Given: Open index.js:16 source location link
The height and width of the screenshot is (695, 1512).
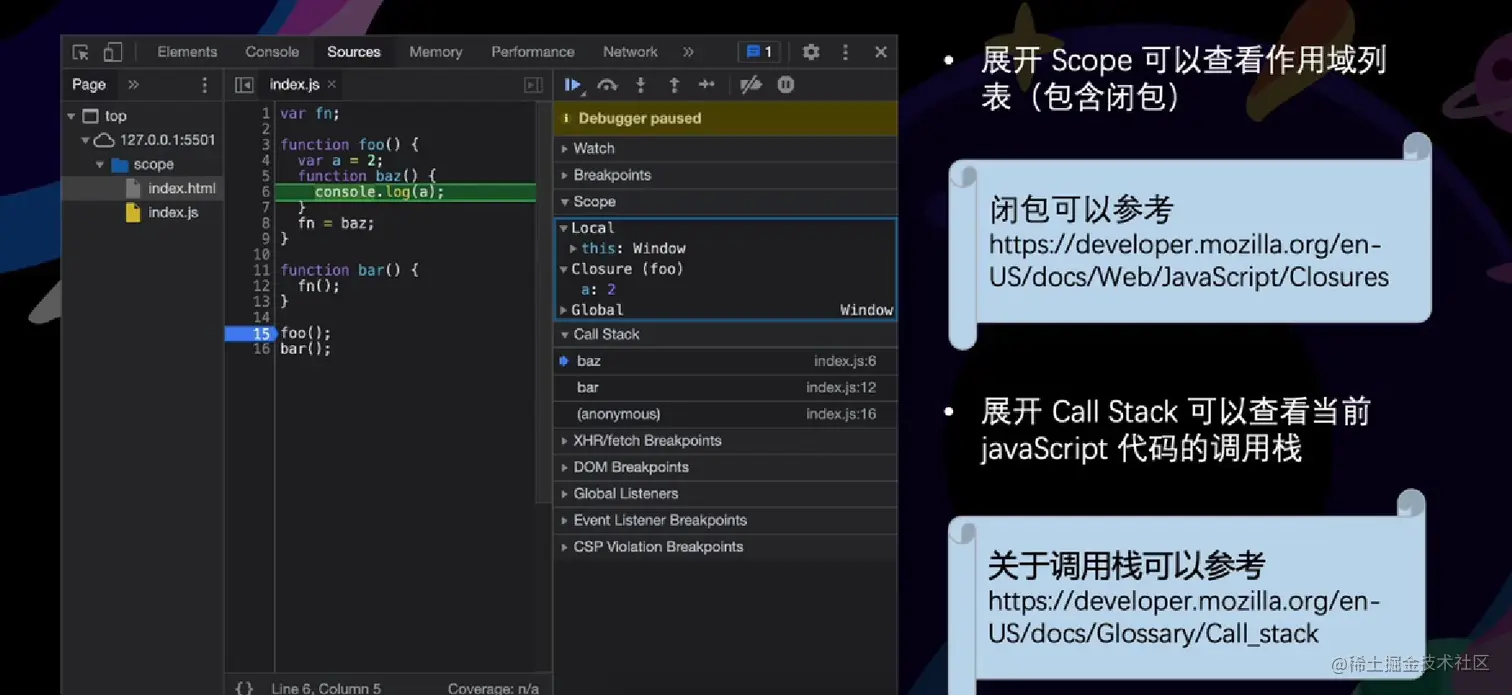Looking at the screenshot, I should click(841, 414).
